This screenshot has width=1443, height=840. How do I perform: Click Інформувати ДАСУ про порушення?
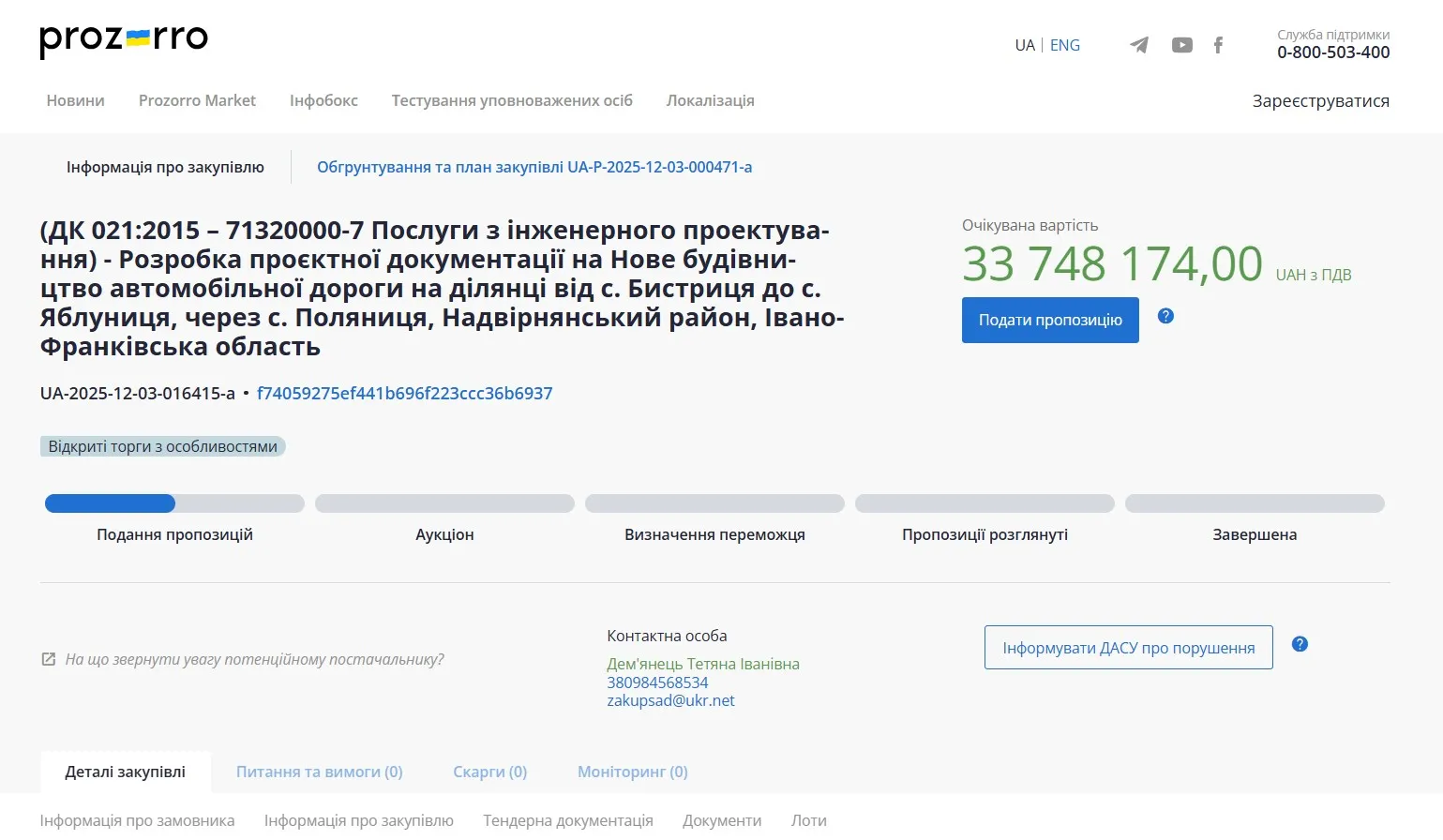click(1128, 647)
